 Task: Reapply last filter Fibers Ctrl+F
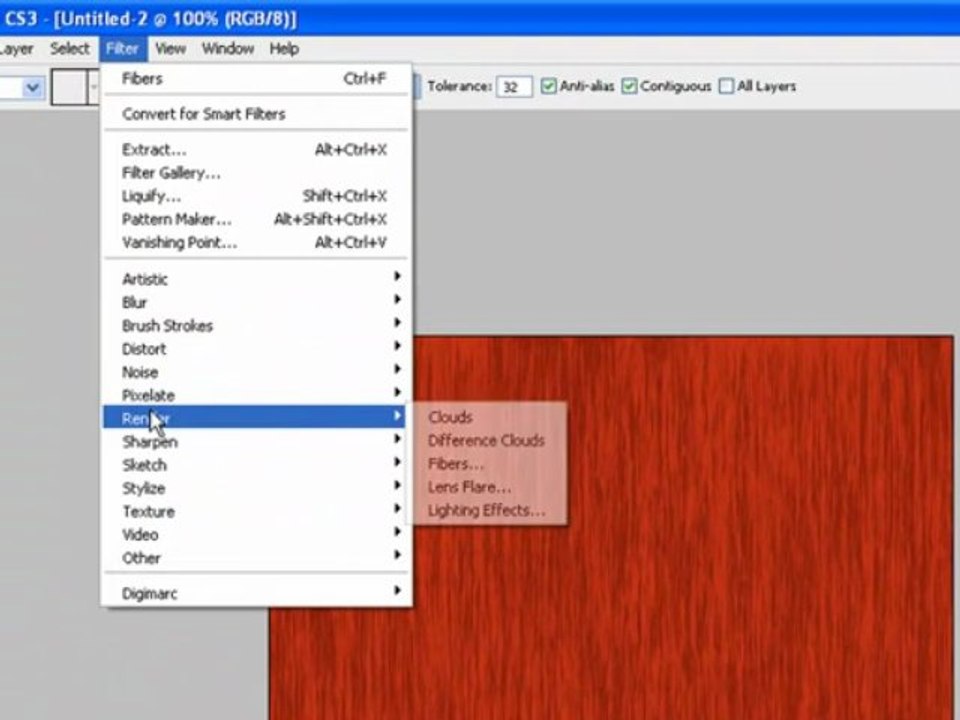(x=255, y=79)
